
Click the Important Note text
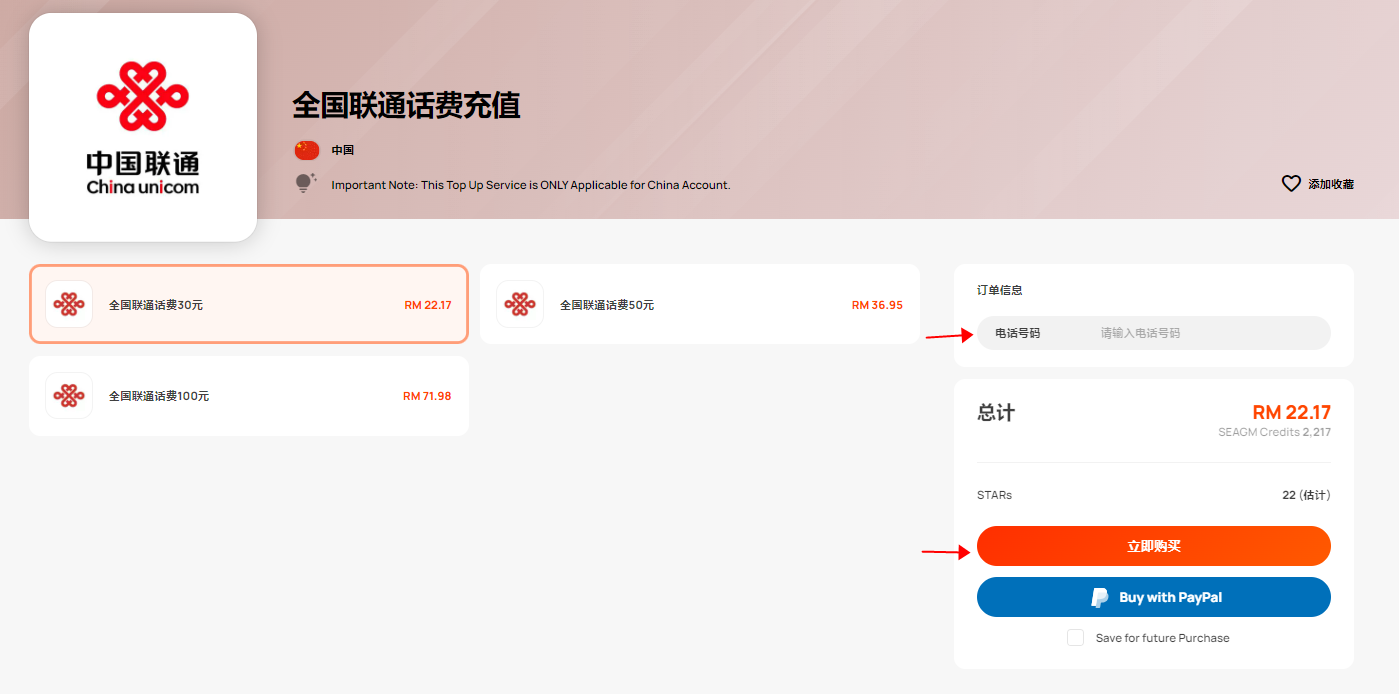click(531, 185)
